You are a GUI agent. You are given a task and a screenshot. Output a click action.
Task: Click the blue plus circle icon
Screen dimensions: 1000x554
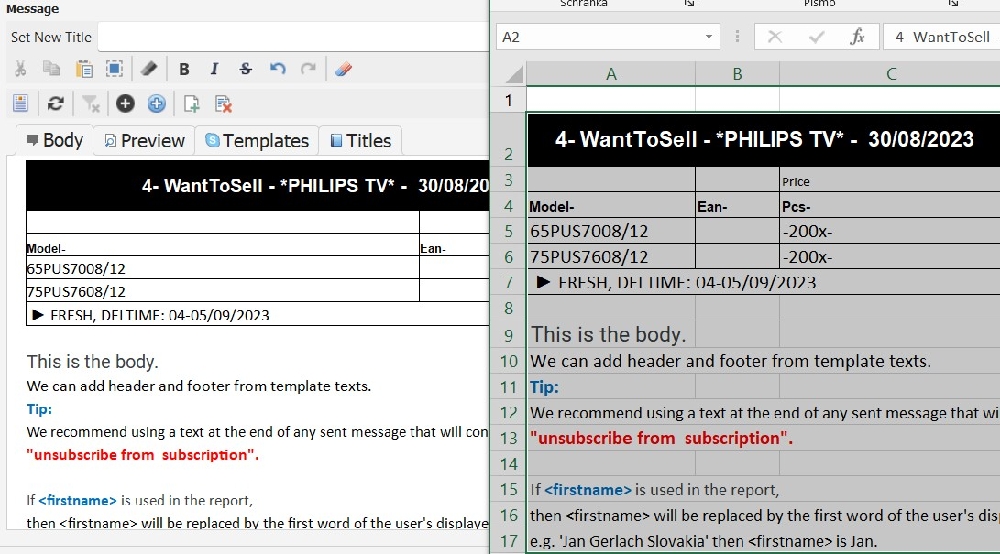click(156, 103)
